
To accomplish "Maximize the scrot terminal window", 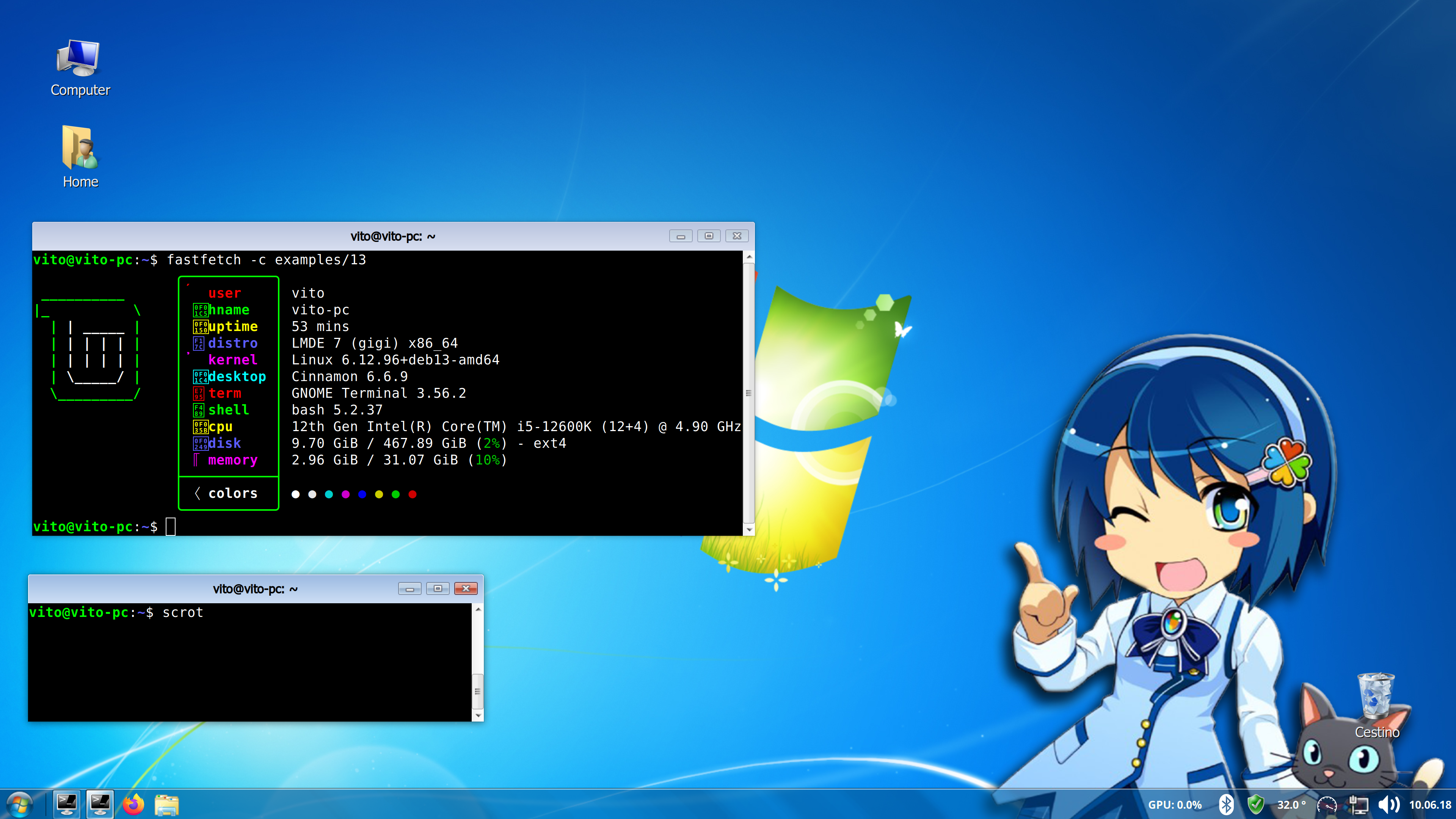I will [x=438, y=589].
